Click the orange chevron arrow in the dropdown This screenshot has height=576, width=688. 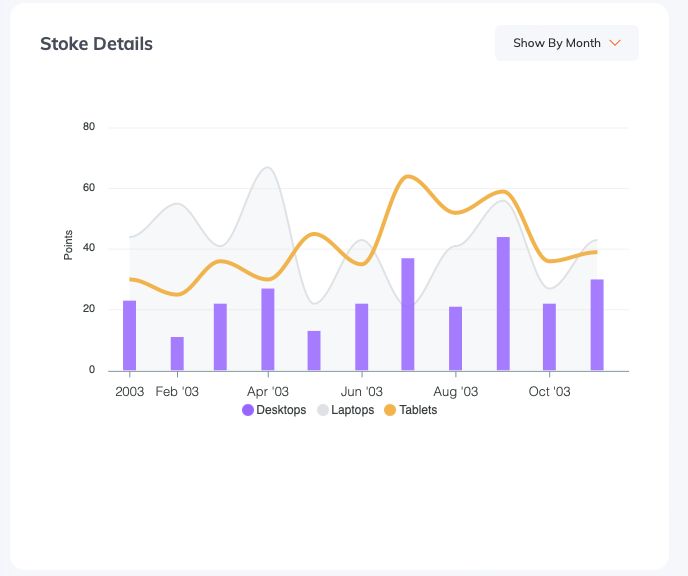pyautogui.click(x=615, y=43)
